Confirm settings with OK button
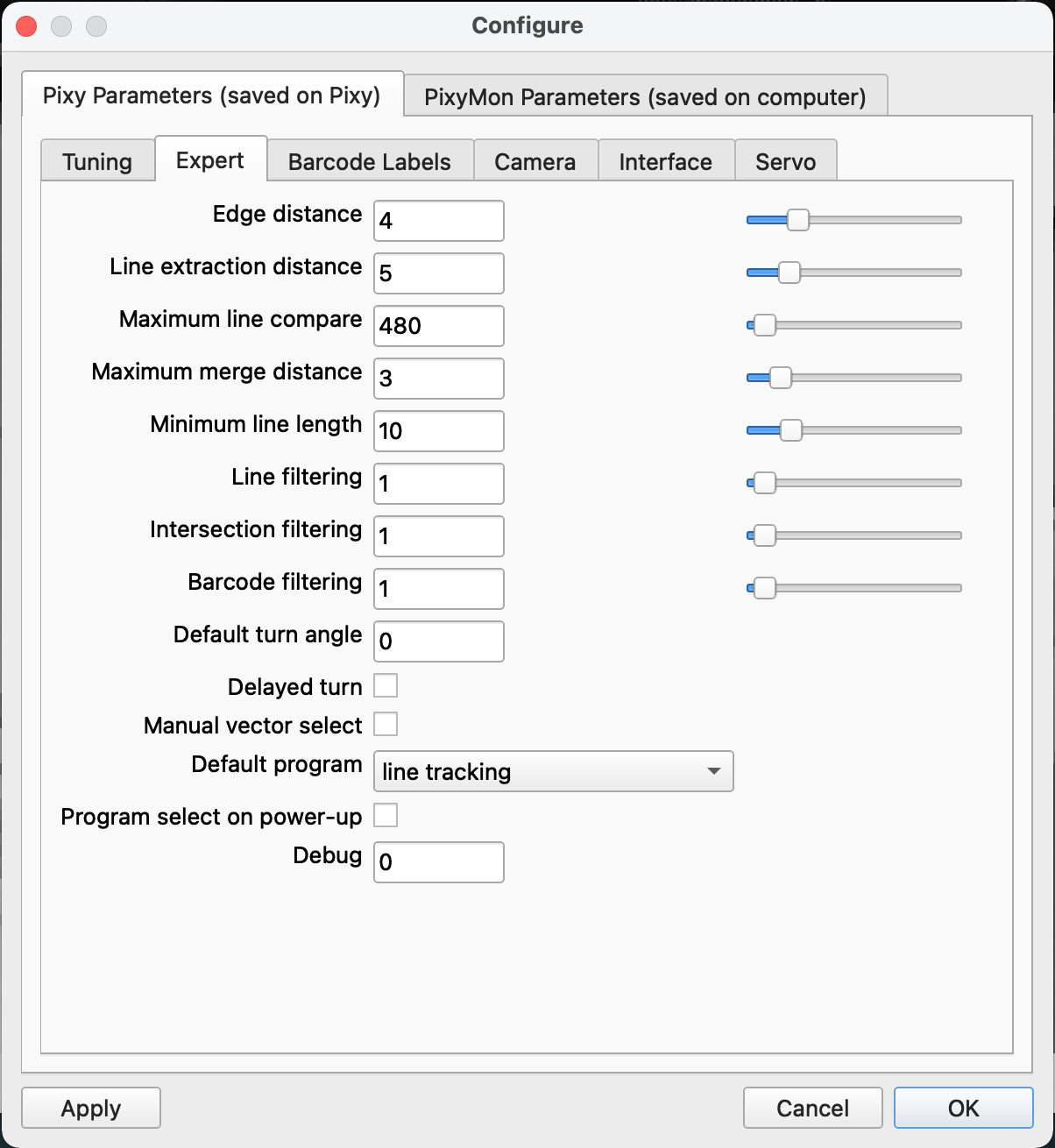The width and height of the screenshot is (1055, 1148). pos(963,1109)
